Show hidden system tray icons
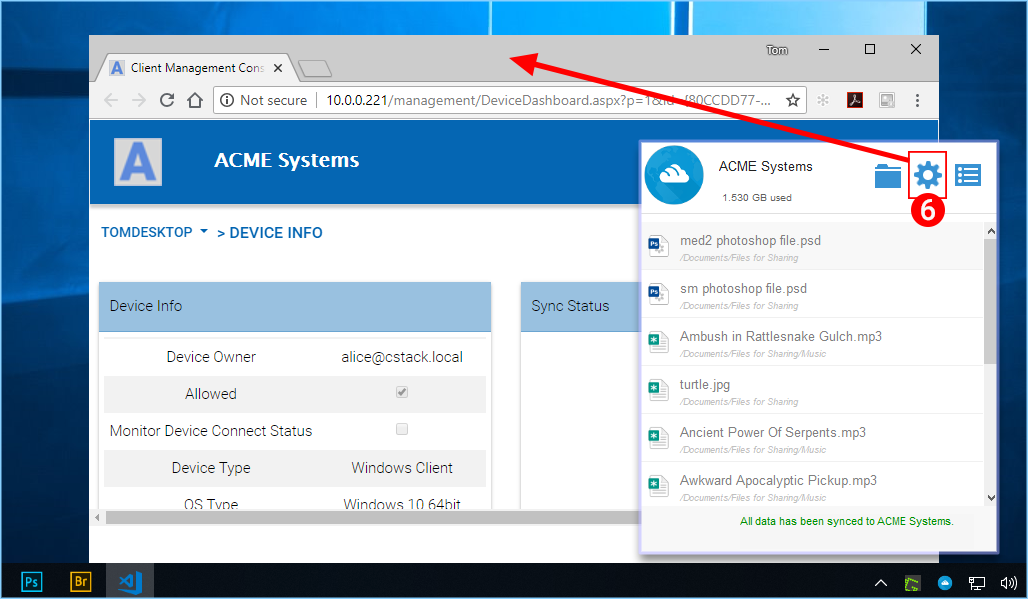Viewport: 1028px width, 599px height. pyautogui.click(x=881, y=583)
